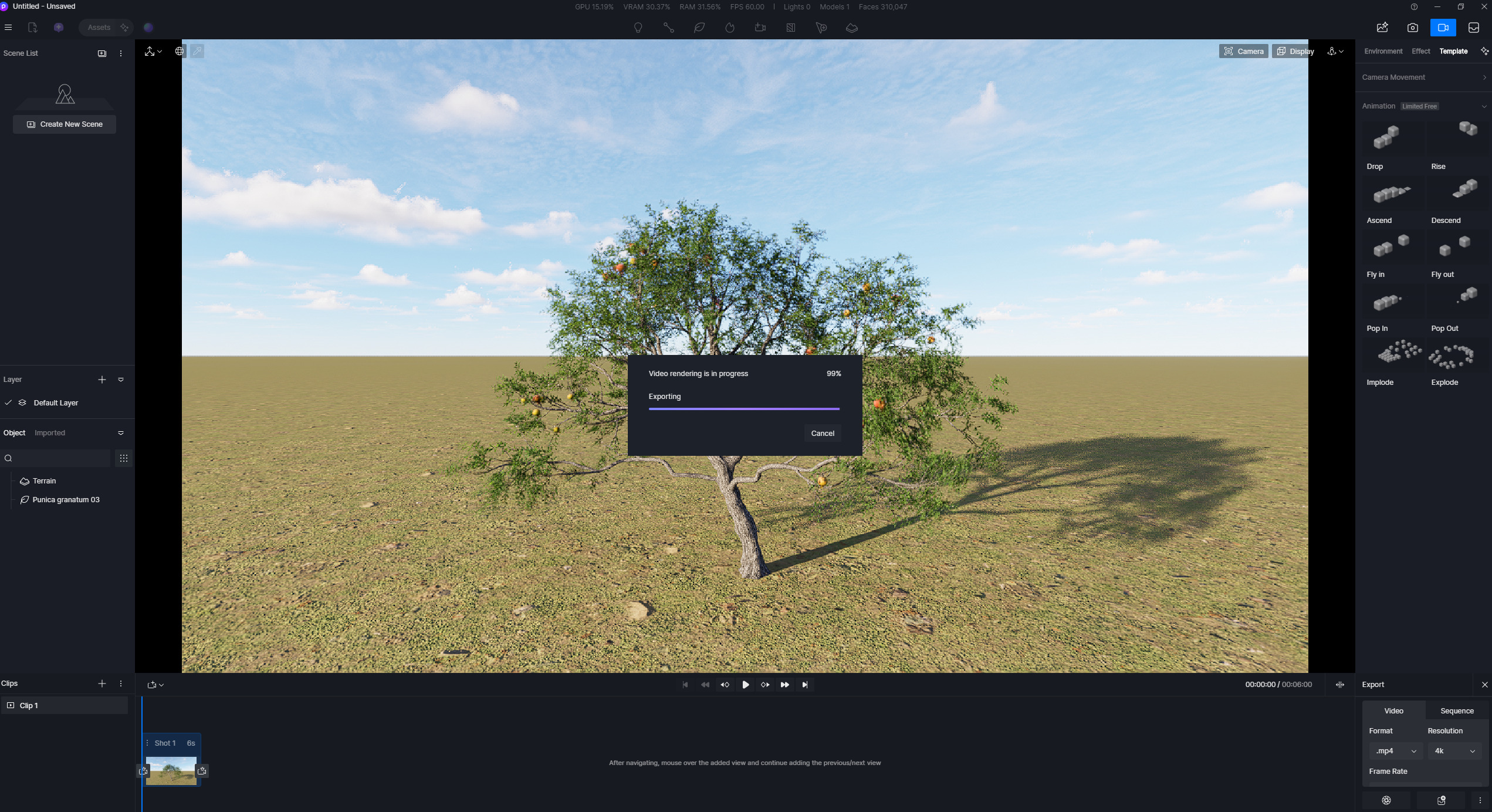Cancel the video rendering

tap(822, 433)
